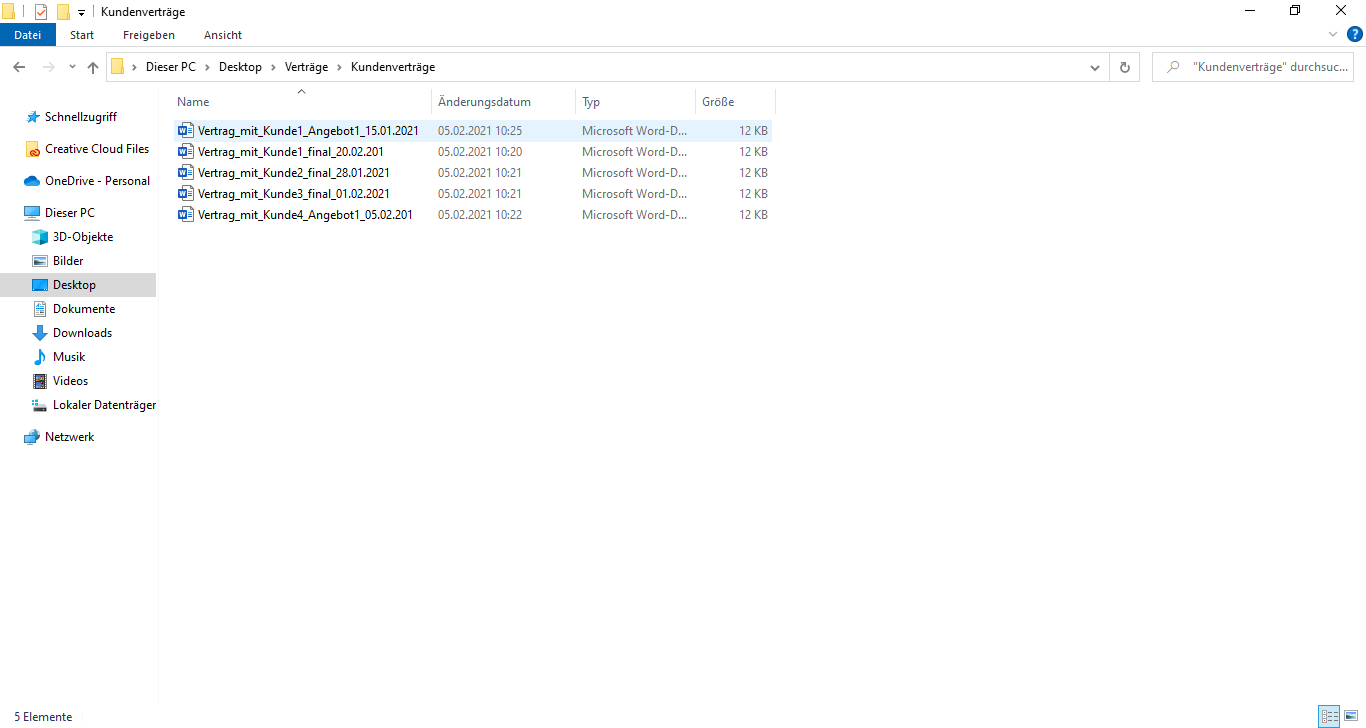Go back with the left arrow
This screenshot has height=728, width=1366.
point(19,67)
